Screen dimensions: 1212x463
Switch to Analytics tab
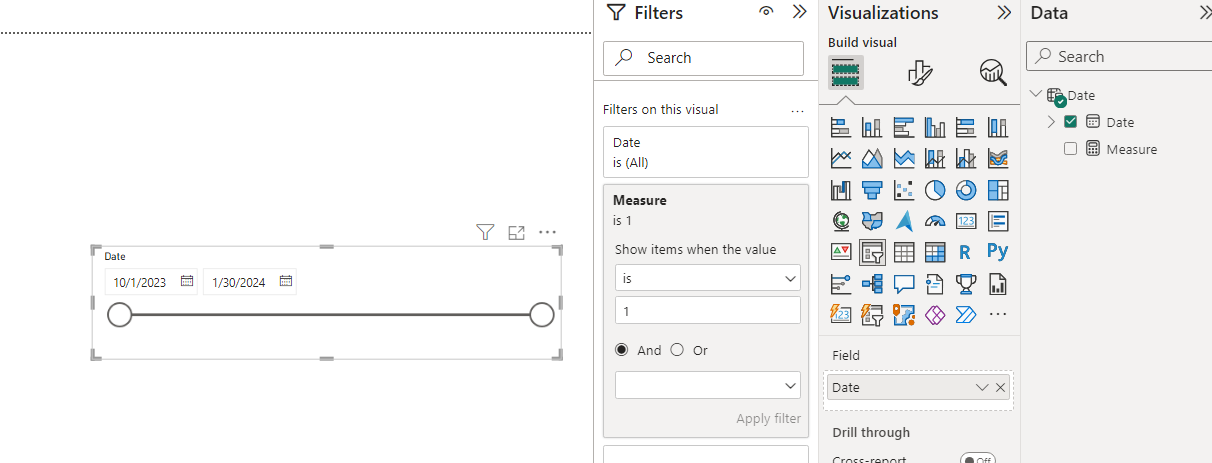(x=993, y=72)
